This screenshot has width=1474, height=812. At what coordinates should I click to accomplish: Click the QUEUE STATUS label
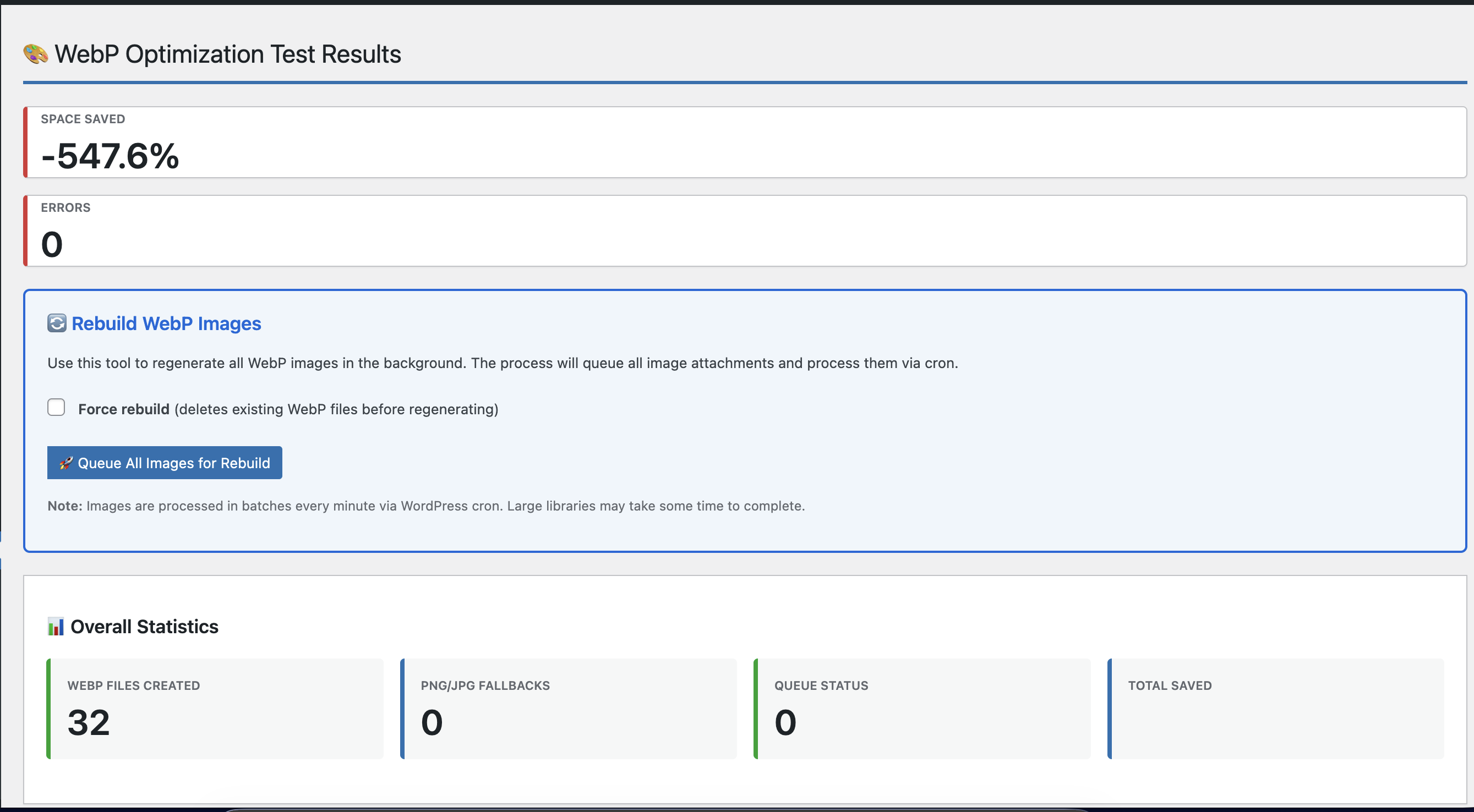pyautogui.click(x=822, y=685)
